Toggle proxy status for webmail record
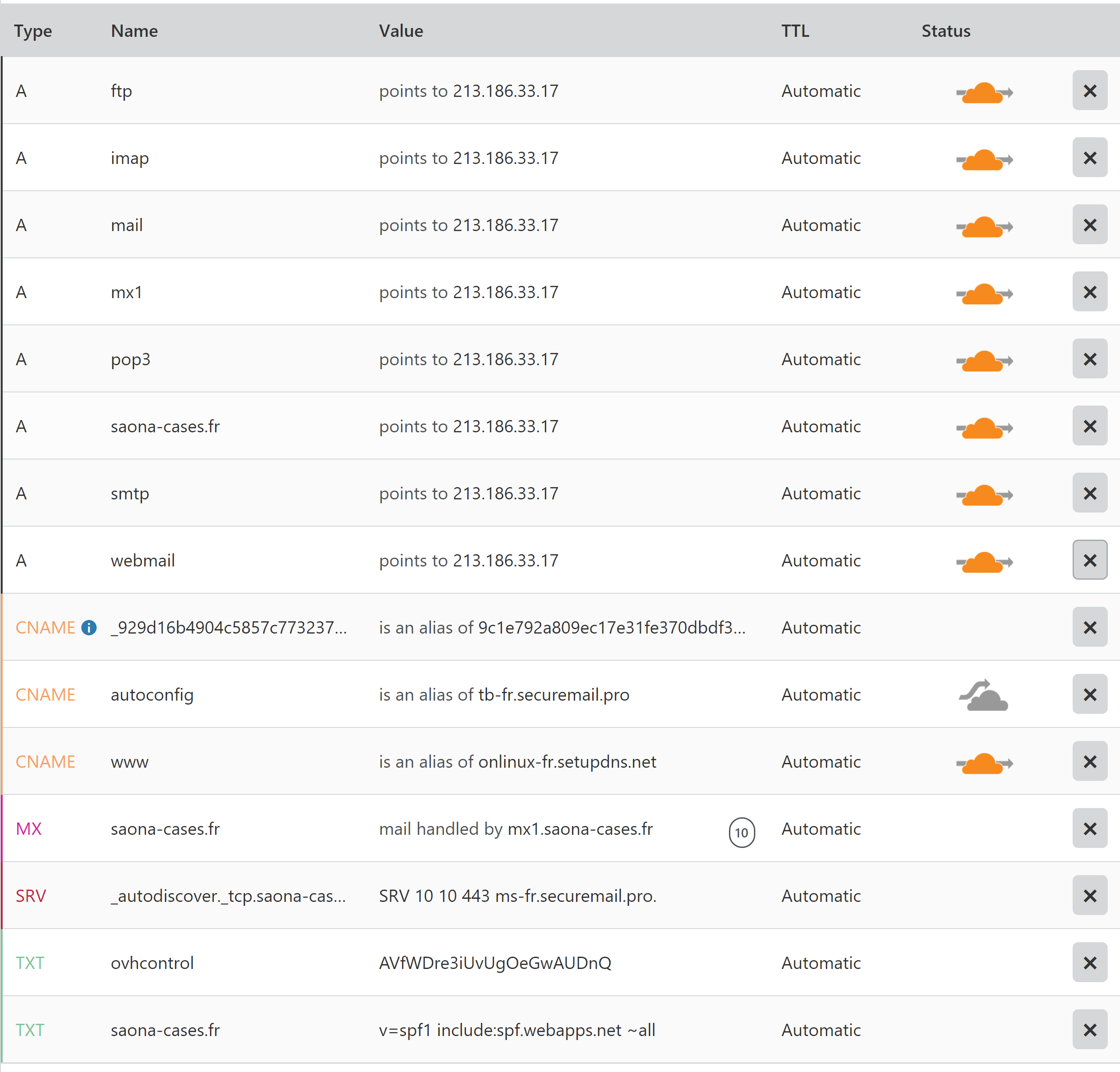Image resolution: width=1120 pixels, height=1072 pixels. pyautogui.click(x=983, y=562)
